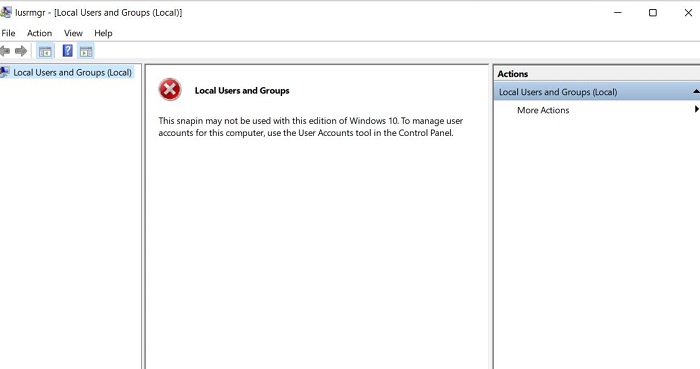Viewport: 700px width, 369px height.
Task: Select Local Users and Groups (Local) tree node
Action: coord(72,72)
